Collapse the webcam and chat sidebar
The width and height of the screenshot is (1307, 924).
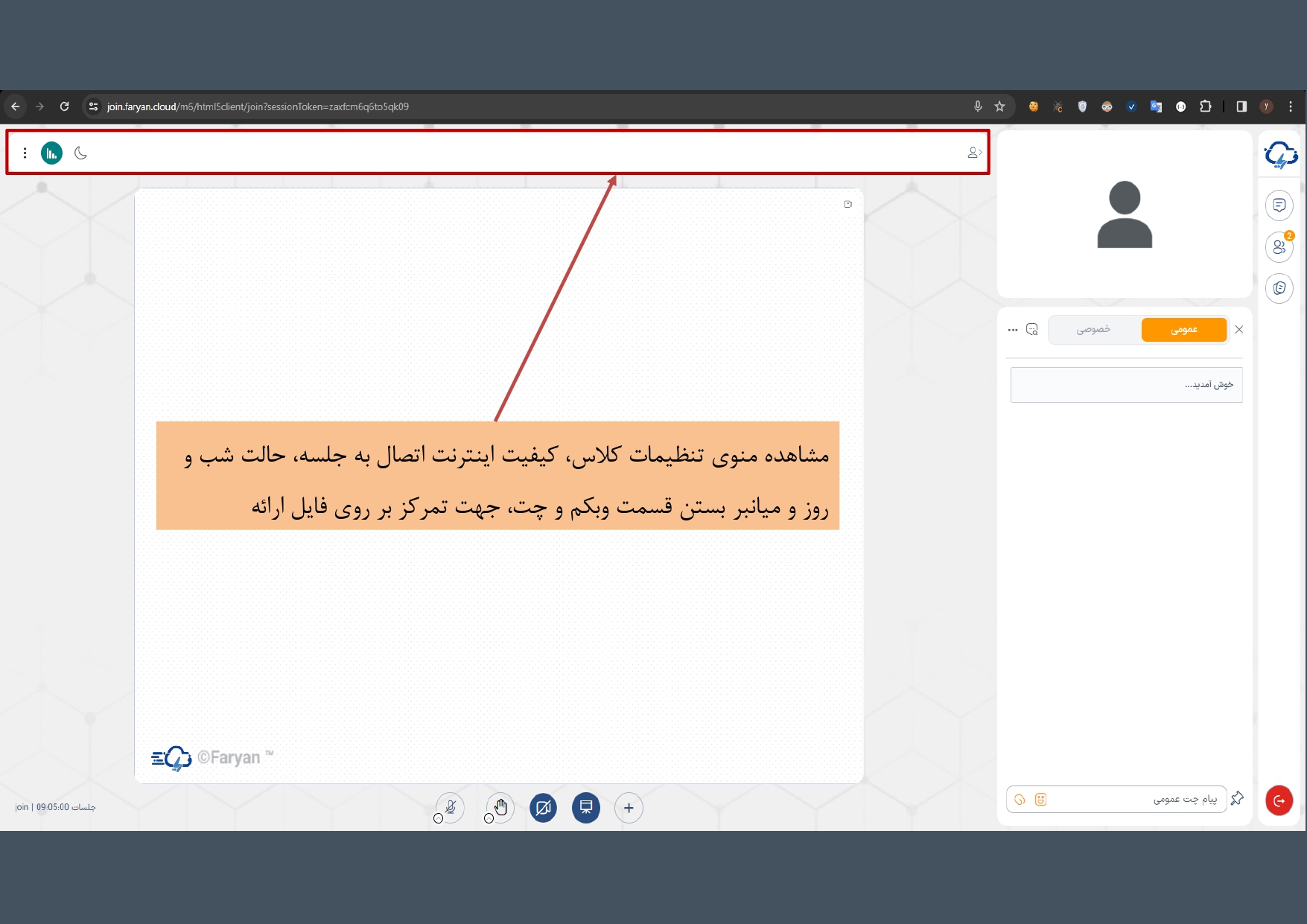coord(973,153)
